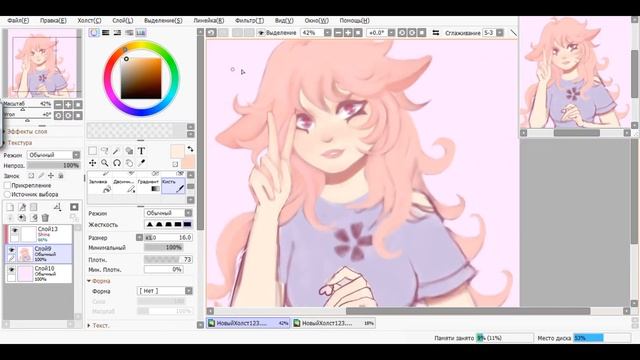This screenshot has height=360, width=640.
Task: Create a new linework layer
Action: coord(22,207)
